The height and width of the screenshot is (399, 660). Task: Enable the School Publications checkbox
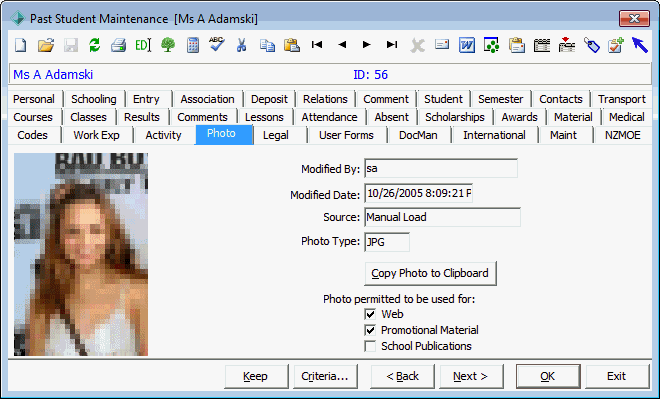click(x=370, y=346)
